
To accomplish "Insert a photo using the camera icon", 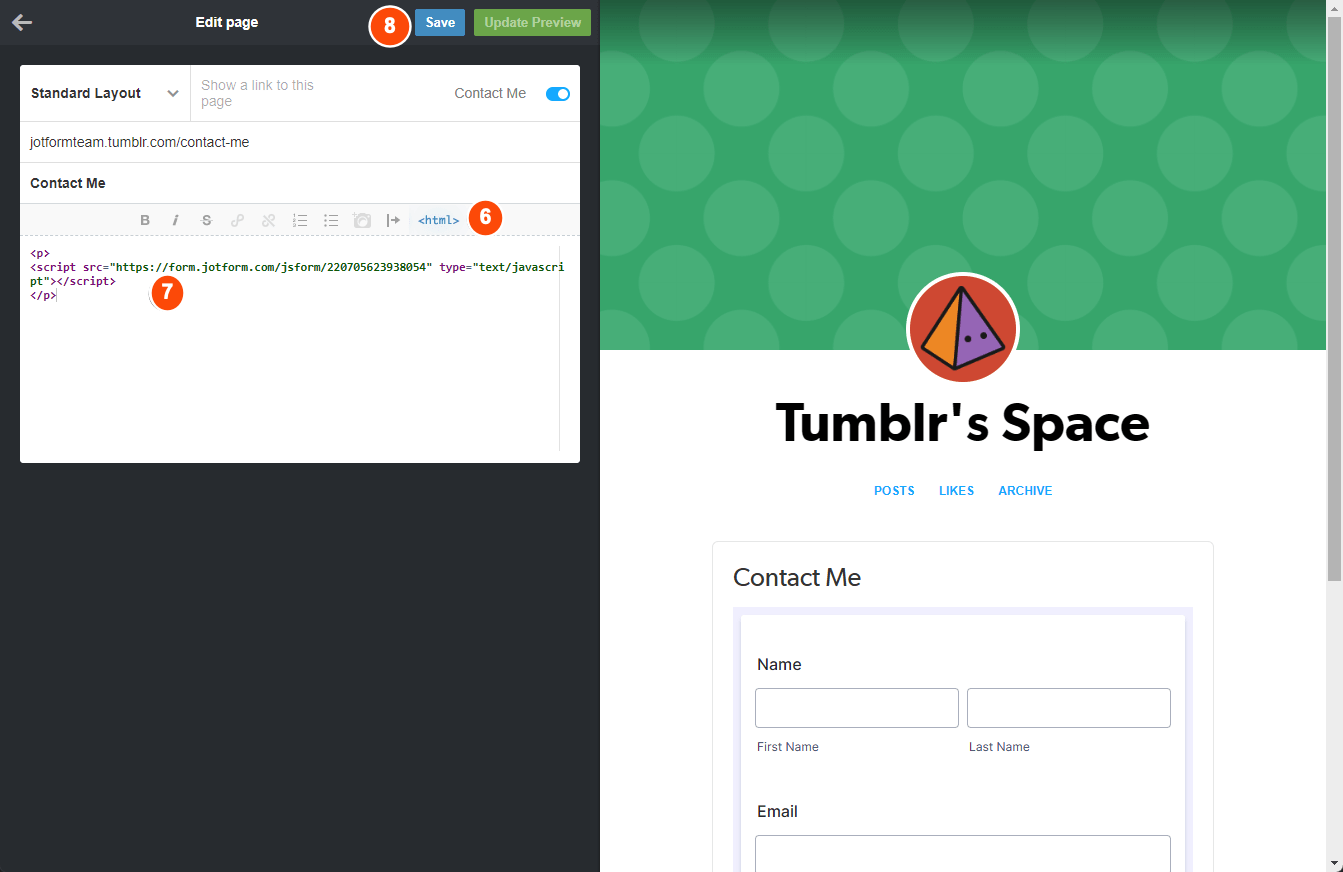I will pyautogui.click(x=362, y=220).
